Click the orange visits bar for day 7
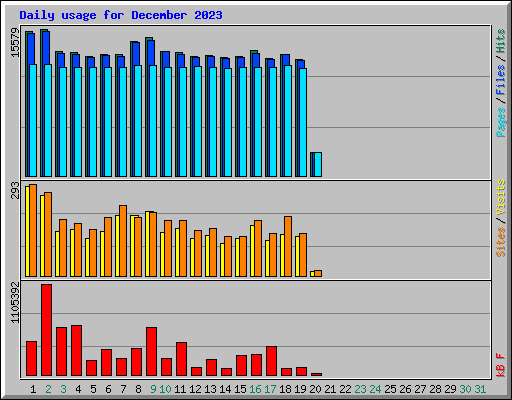 (123, 241)
